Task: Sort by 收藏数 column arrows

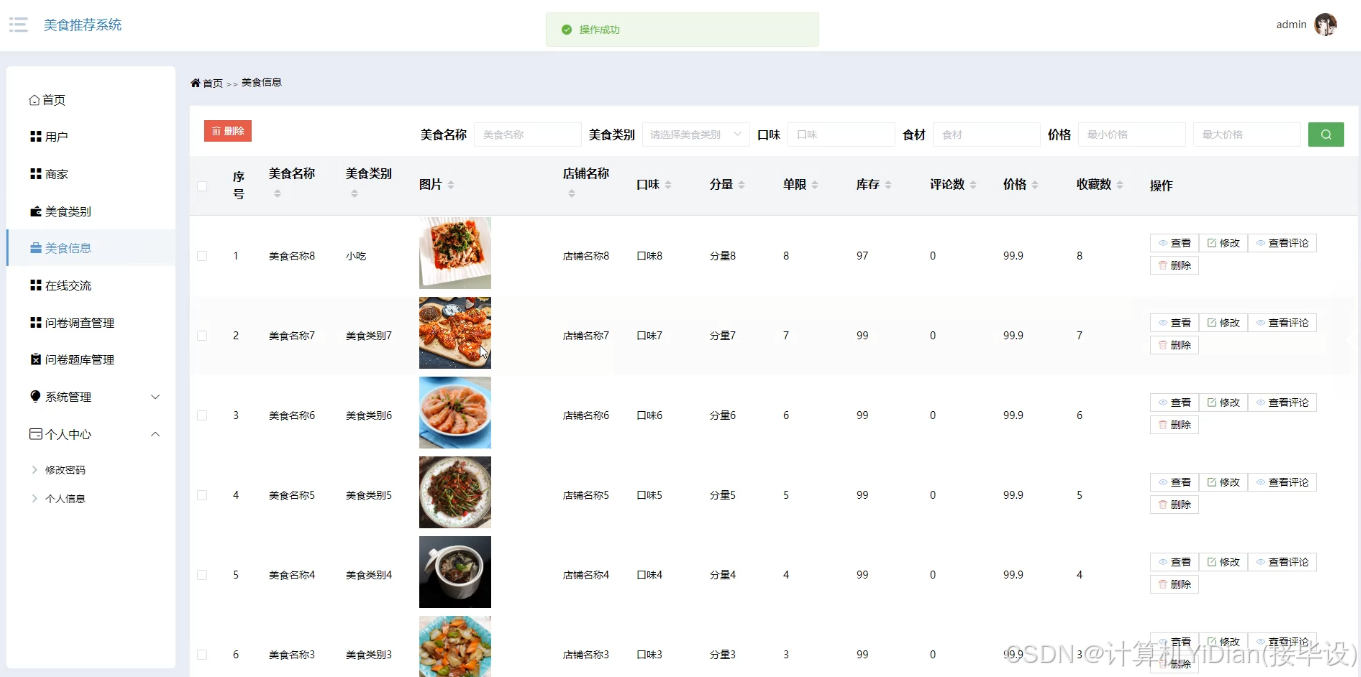Action: coord(1120,185)
